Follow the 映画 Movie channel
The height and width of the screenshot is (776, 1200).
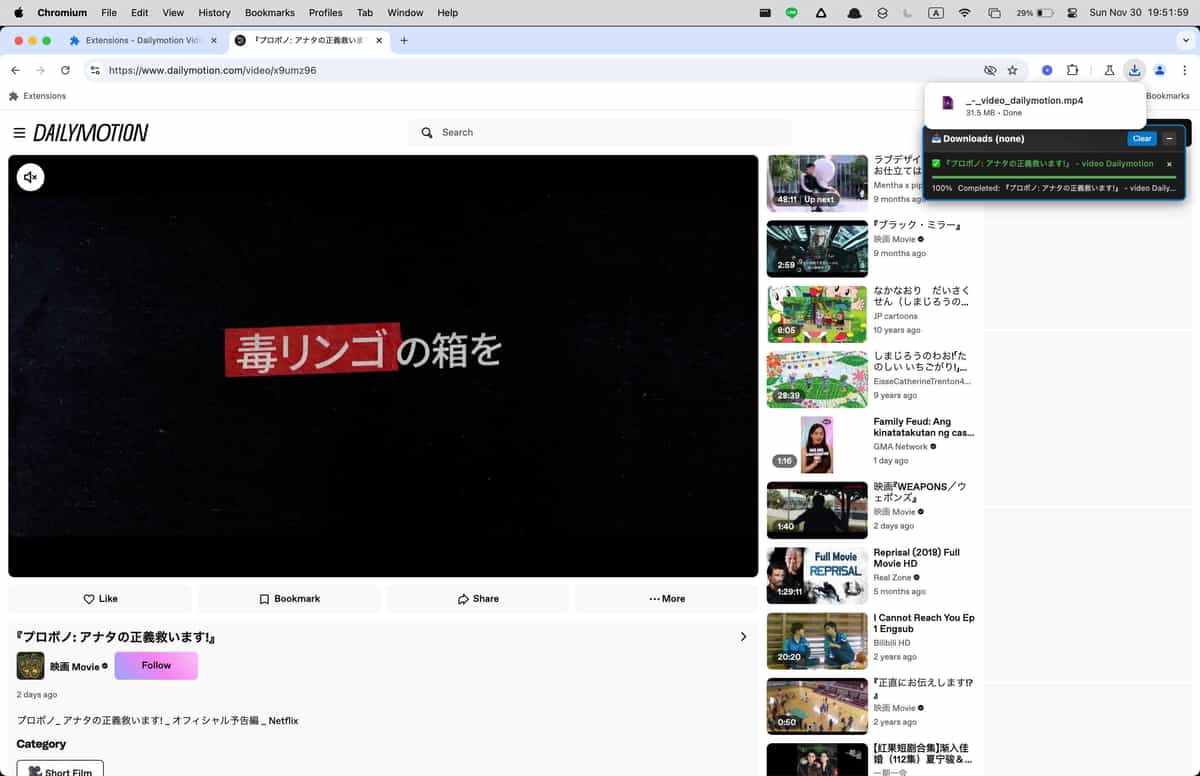coord(156,665)
